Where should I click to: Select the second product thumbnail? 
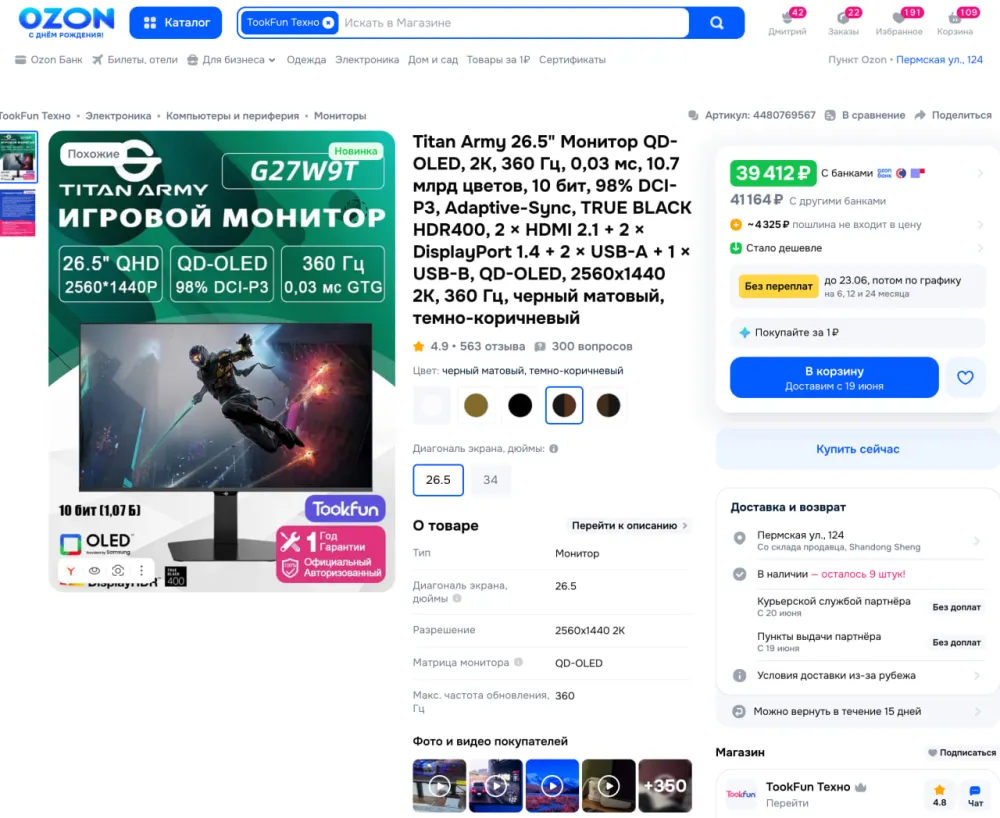pyautogui.click(x=18, y=213)
